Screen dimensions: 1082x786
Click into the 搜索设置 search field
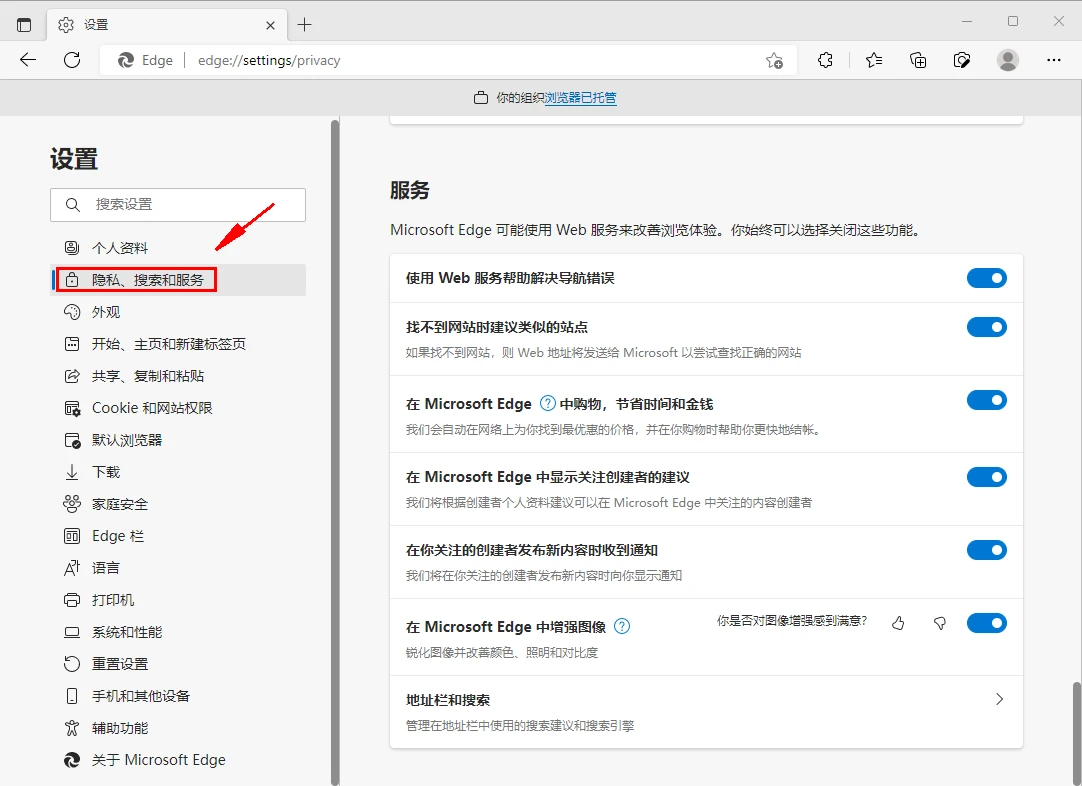pyautogui.click(x=178, y=204)
